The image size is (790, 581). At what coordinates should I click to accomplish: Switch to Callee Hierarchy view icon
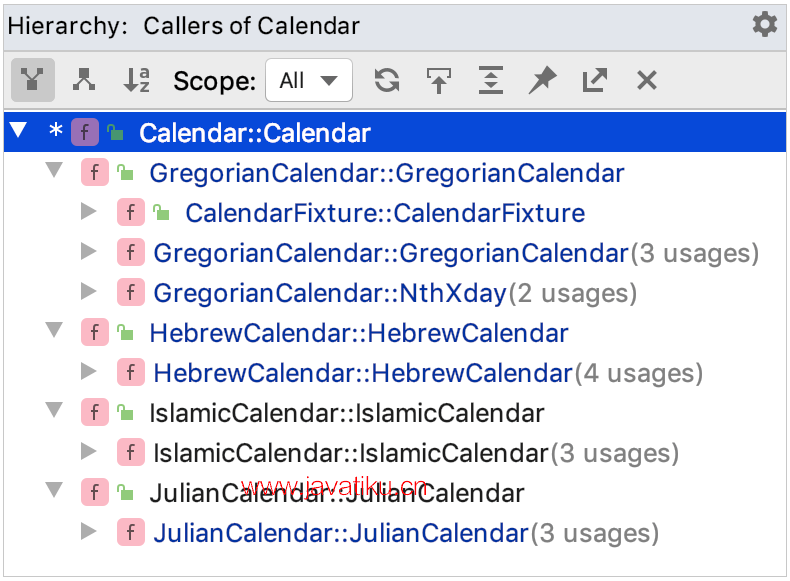85,80
